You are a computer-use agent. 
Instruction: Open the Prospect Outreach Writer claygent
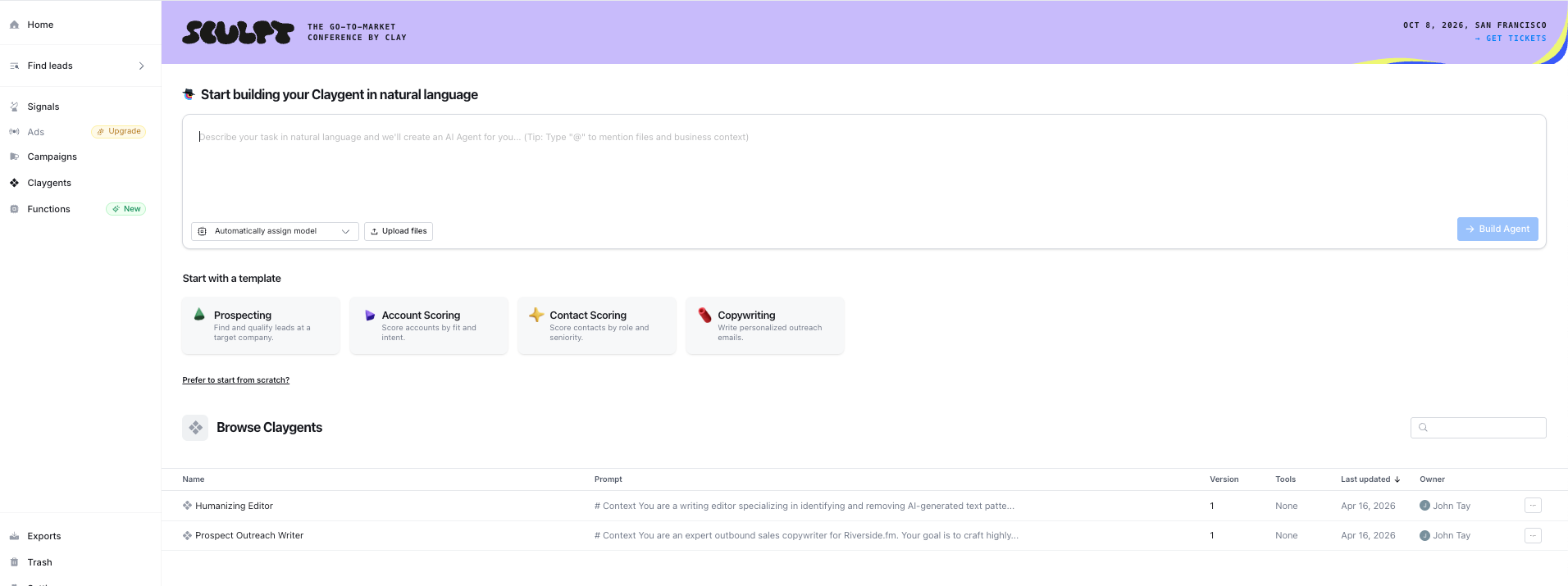249,535
